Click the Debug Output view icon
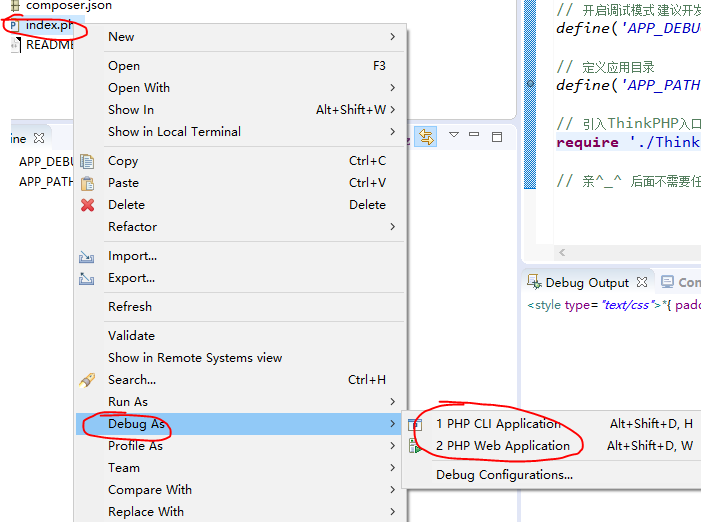This screenshot has height=522, width=701. coord(534,282)
